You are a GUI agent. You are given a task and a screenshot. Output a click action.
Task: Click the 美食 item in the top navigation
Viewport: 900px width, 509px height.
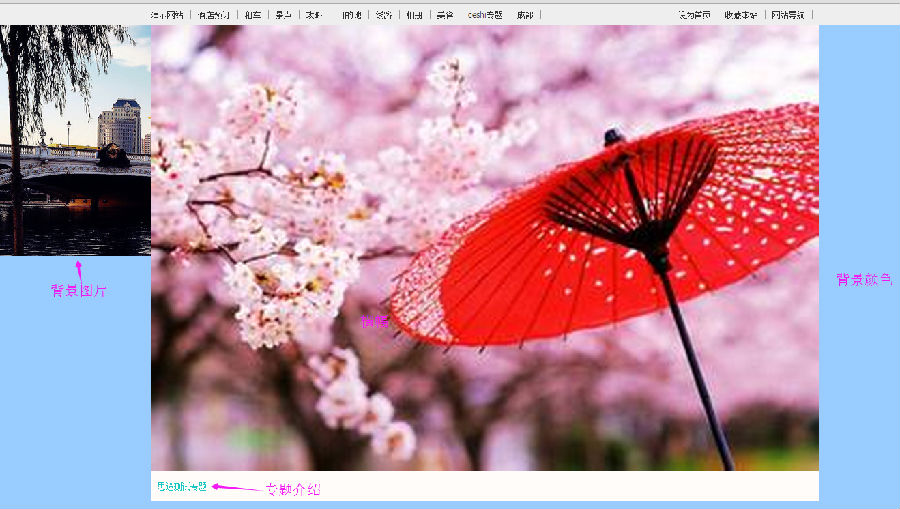445,15
